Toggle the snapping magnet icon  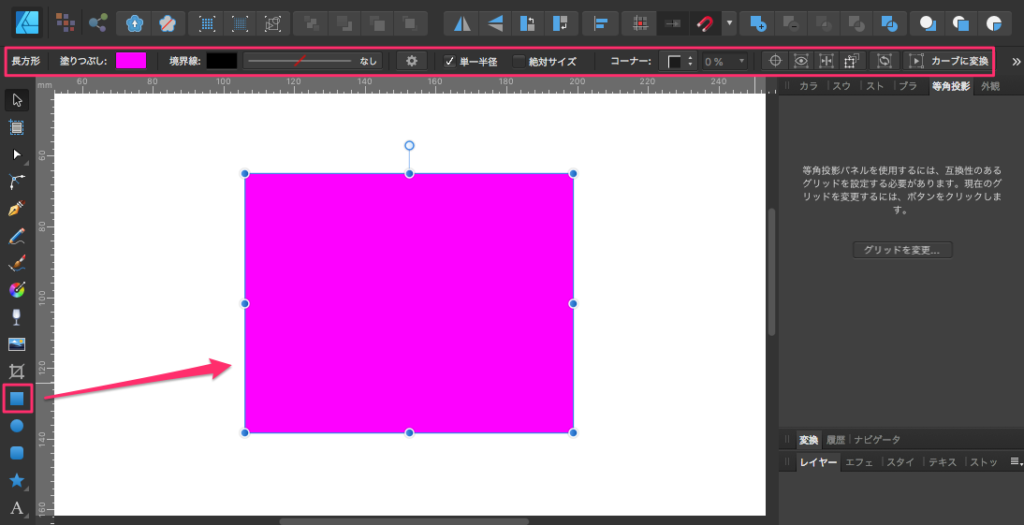pyautogui.click(x=705, y=22)
